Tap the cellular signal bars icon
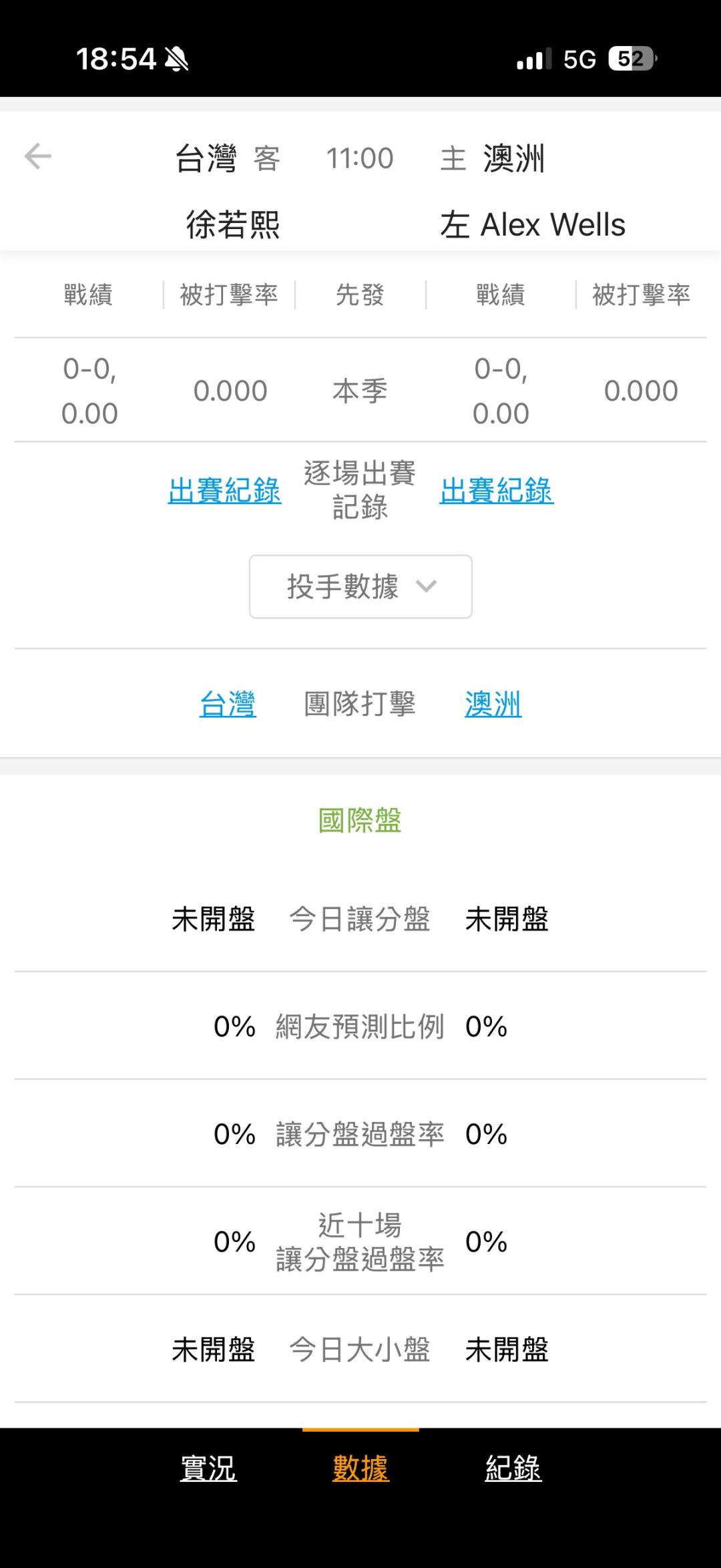Image resolution: width=721 pixels, height=1568 pixels. point(533,59)
